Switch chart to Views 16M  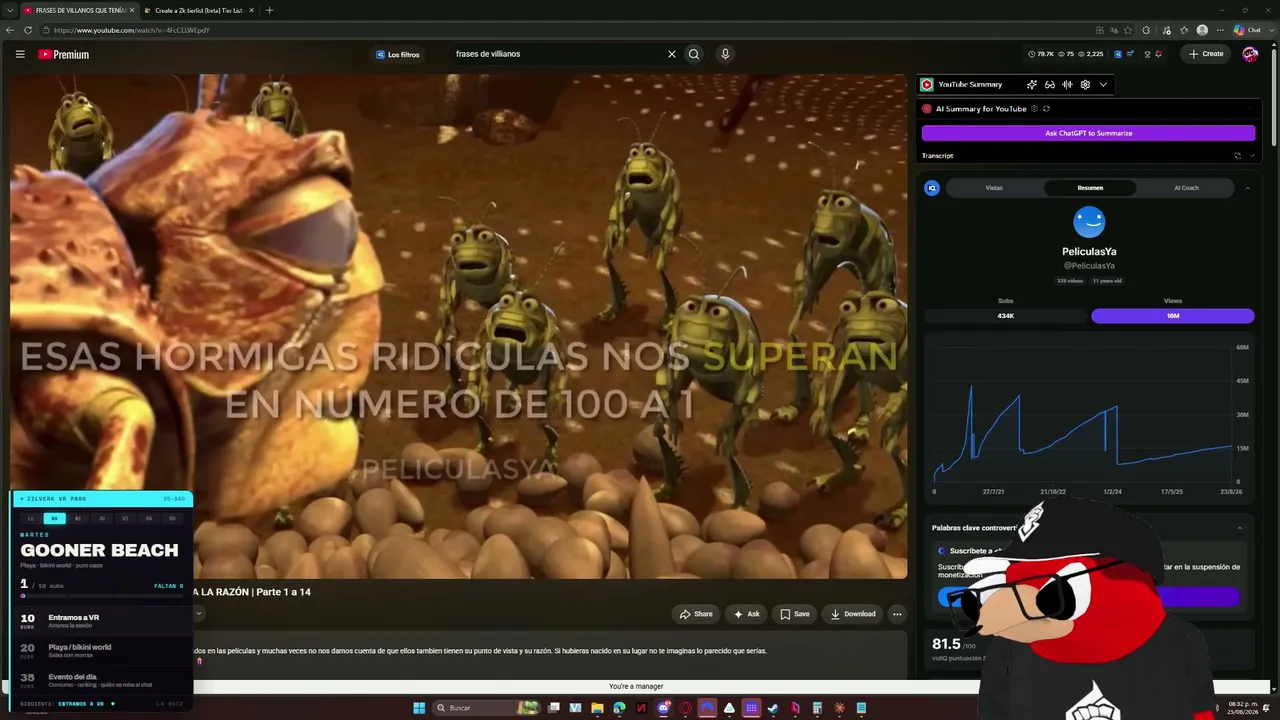coord(1173,316)
